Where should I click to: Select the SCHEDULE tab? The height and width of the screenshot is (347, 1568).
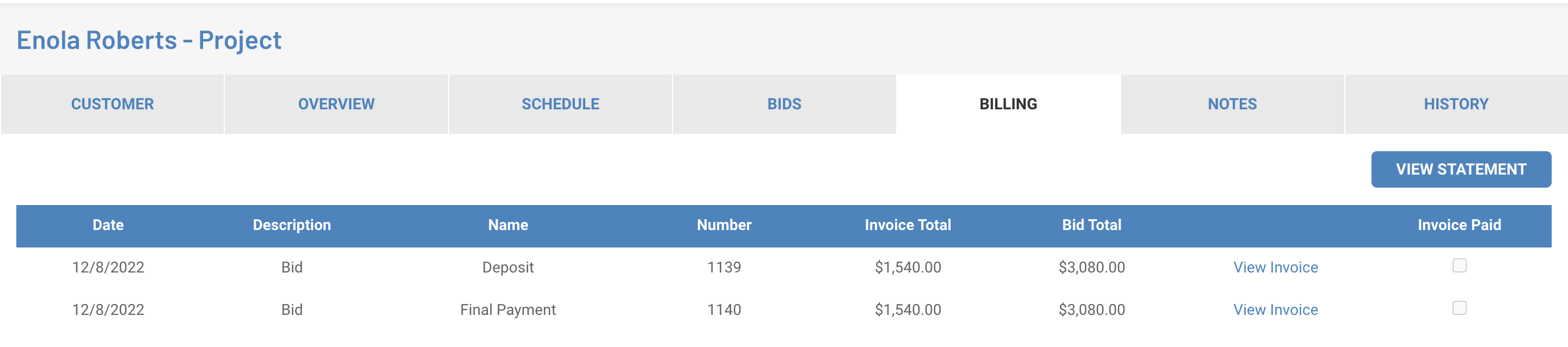560,103
